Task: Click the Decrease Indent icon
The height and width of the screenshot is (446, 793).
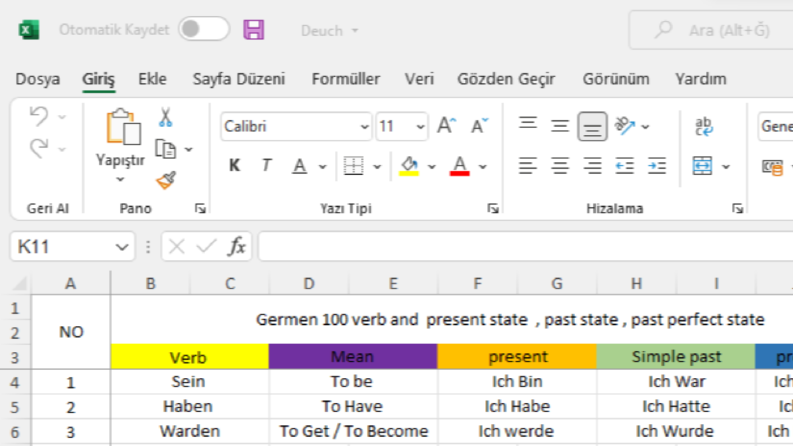Action: pyautogui.click(x=625, y=166)
